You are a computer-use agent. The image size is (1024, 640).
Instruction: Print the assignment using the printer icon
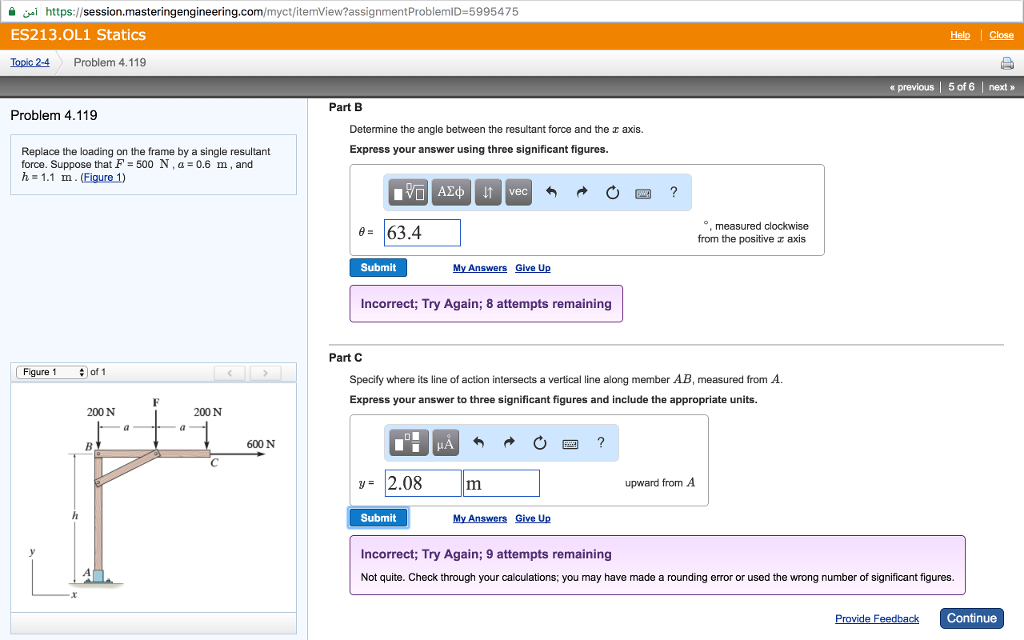click(1008, 61)
